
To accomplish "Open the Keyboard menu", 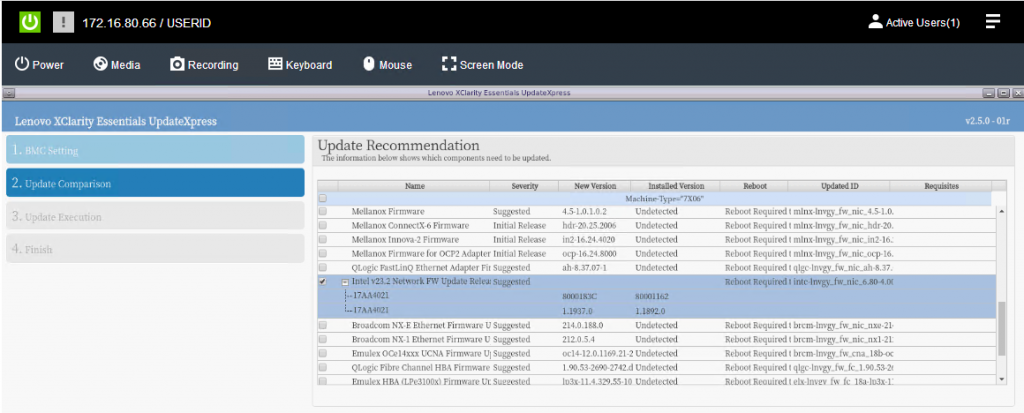I will tap(300, 65).
